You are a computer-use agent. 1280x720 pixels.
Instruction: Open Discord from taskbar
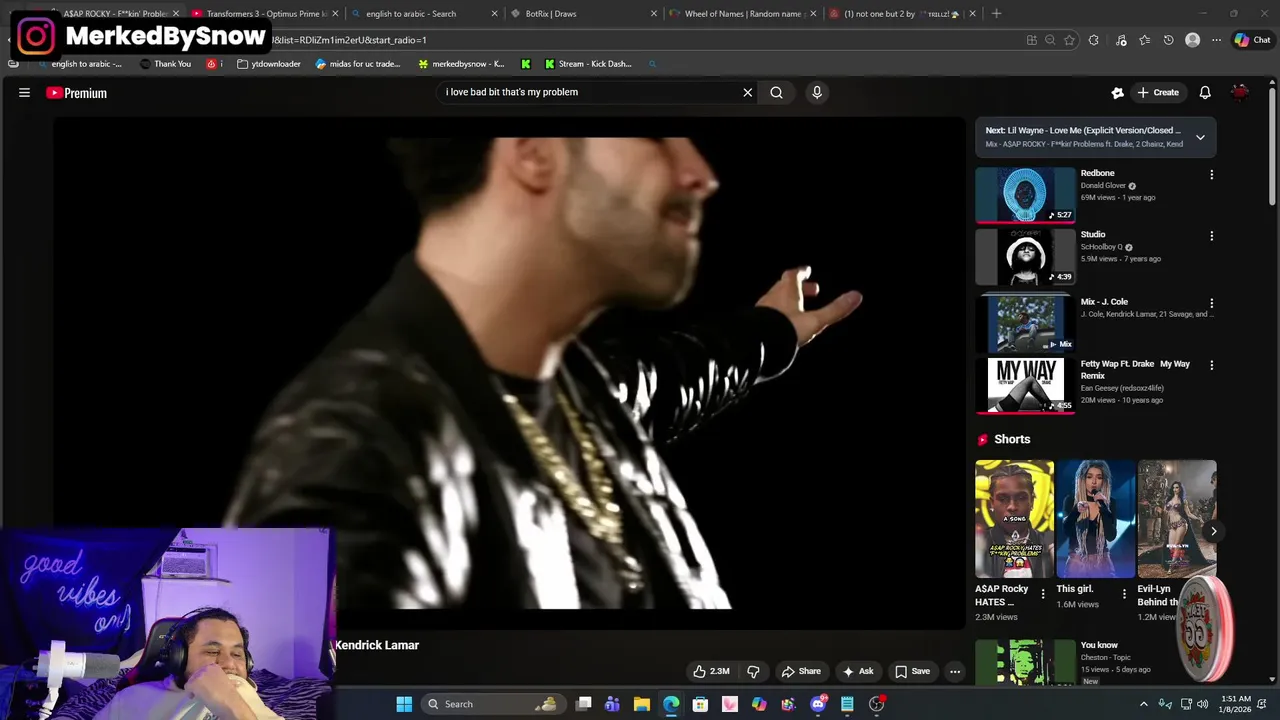pyautogui.click(x=818, y=704)
